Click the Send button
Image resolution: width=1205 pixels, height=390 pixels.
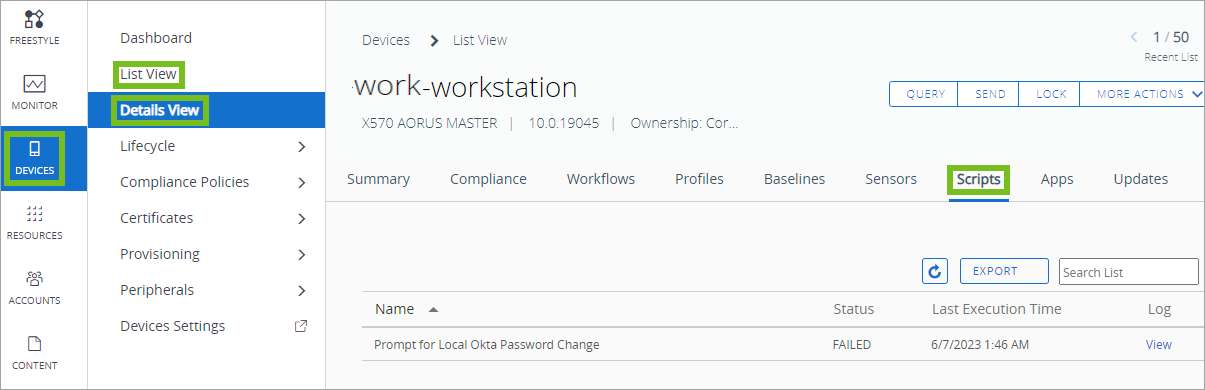990,94
